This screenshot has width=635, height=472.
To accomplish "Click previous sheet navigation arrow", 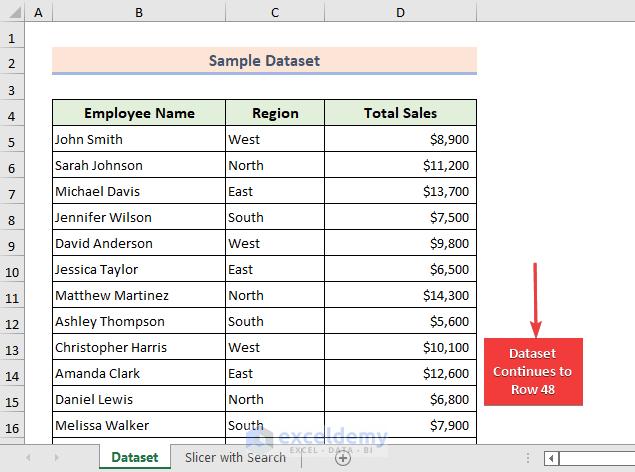I will point(28,457).
